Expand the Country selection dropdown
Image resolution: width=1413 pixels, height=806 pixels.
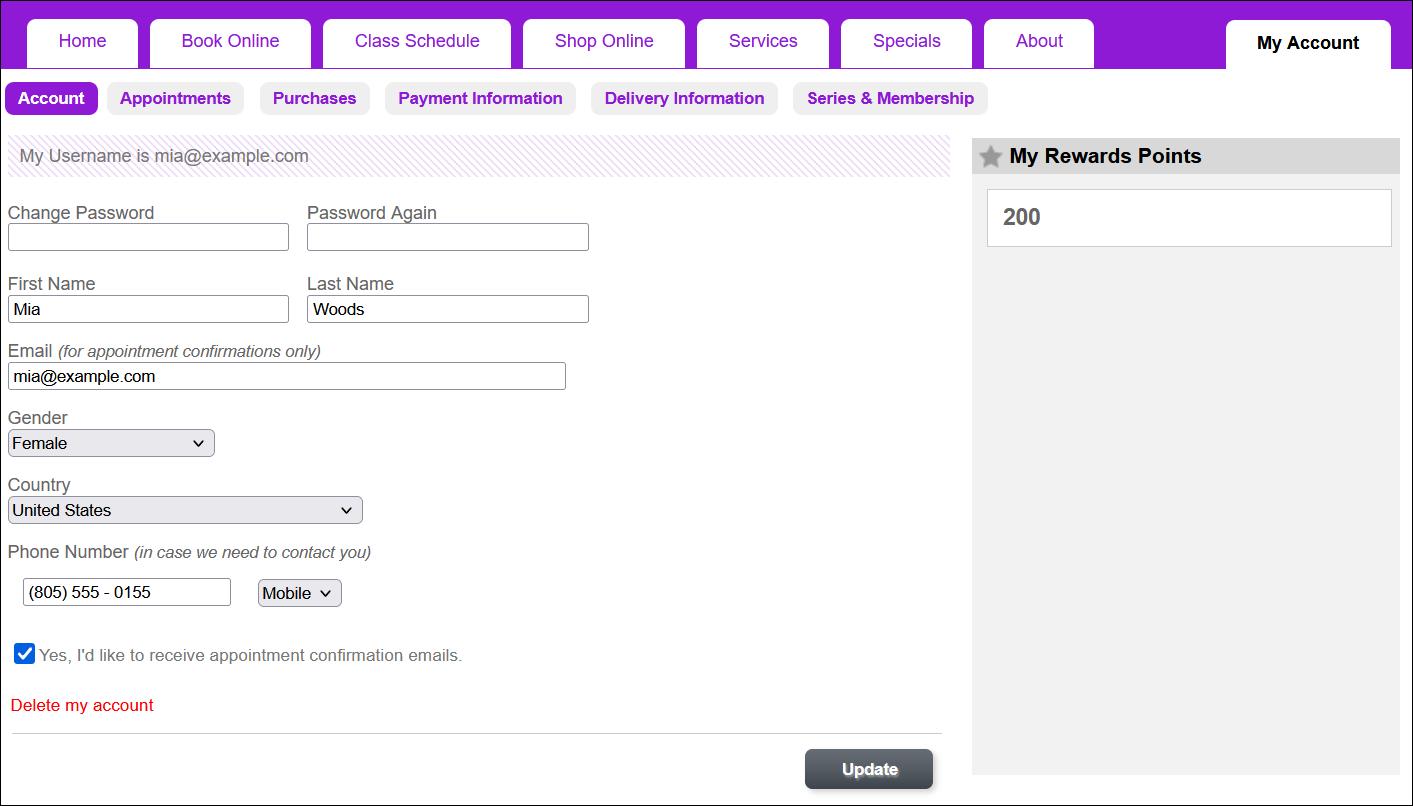pyautogui.click(x=184, y=510)
